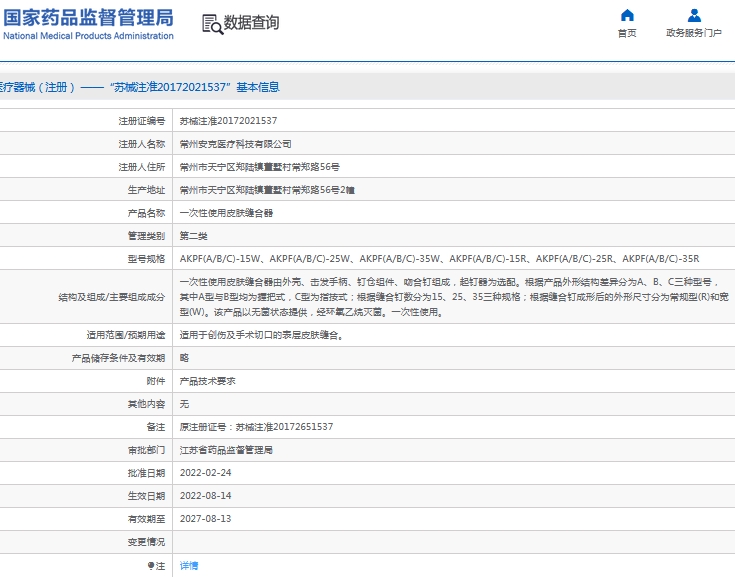
Task: Select the AKPF(A/B/C)-15W model specifications text
Action: click(440, 259)
